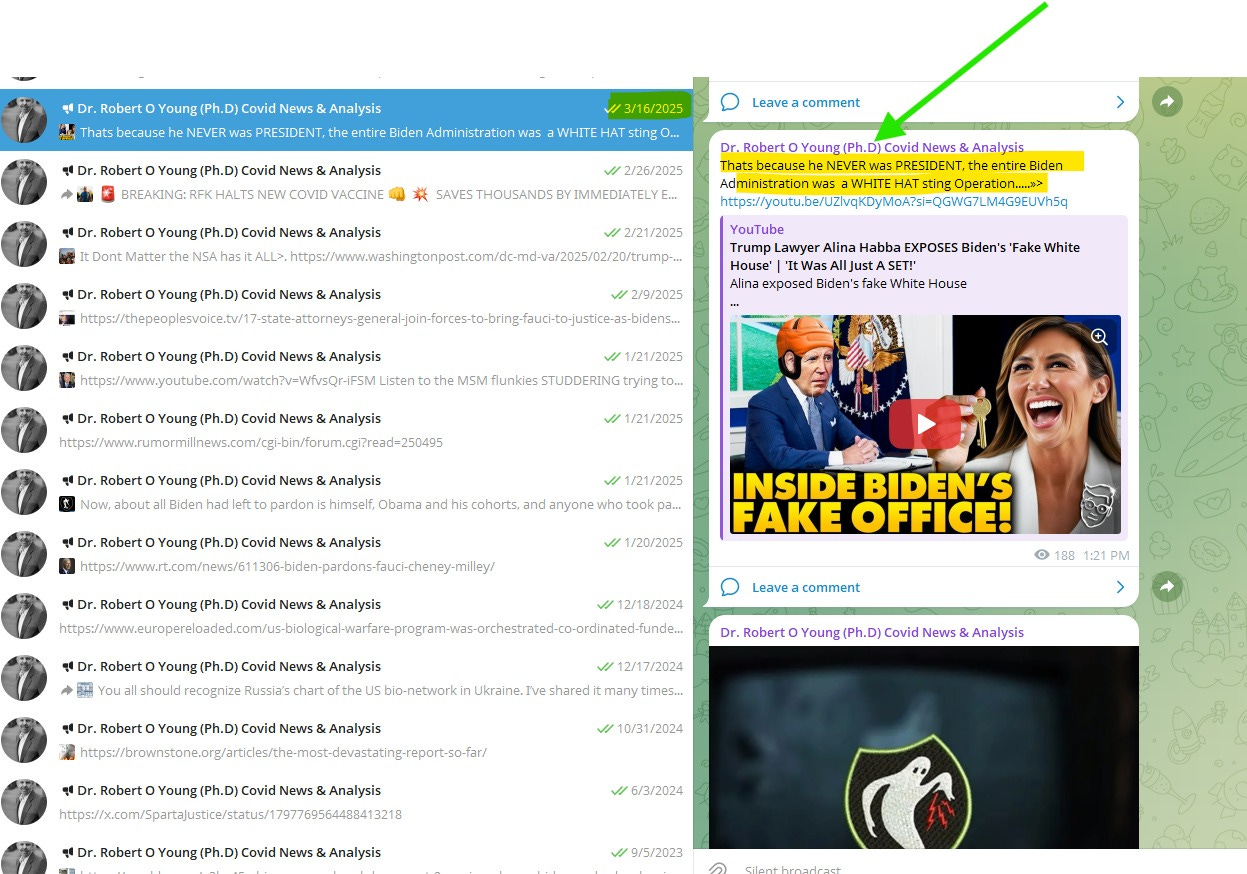
Task: Open 'Trump Lawyer Alina Habba EXPOSES' preview title
Action: point(905,256)
